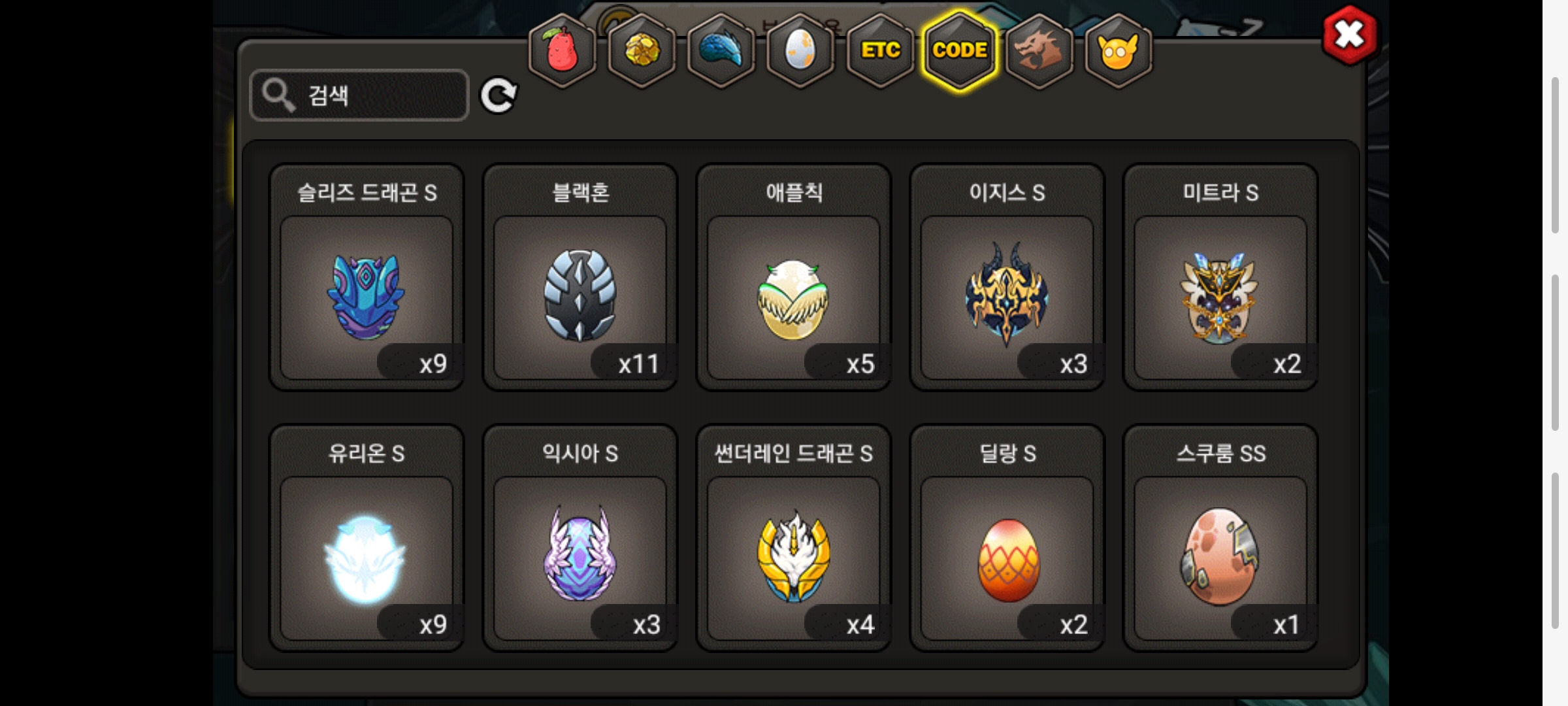
Task: Open the ETC hexagon tab
Action: pyautogui.click(x=880, y=50)
